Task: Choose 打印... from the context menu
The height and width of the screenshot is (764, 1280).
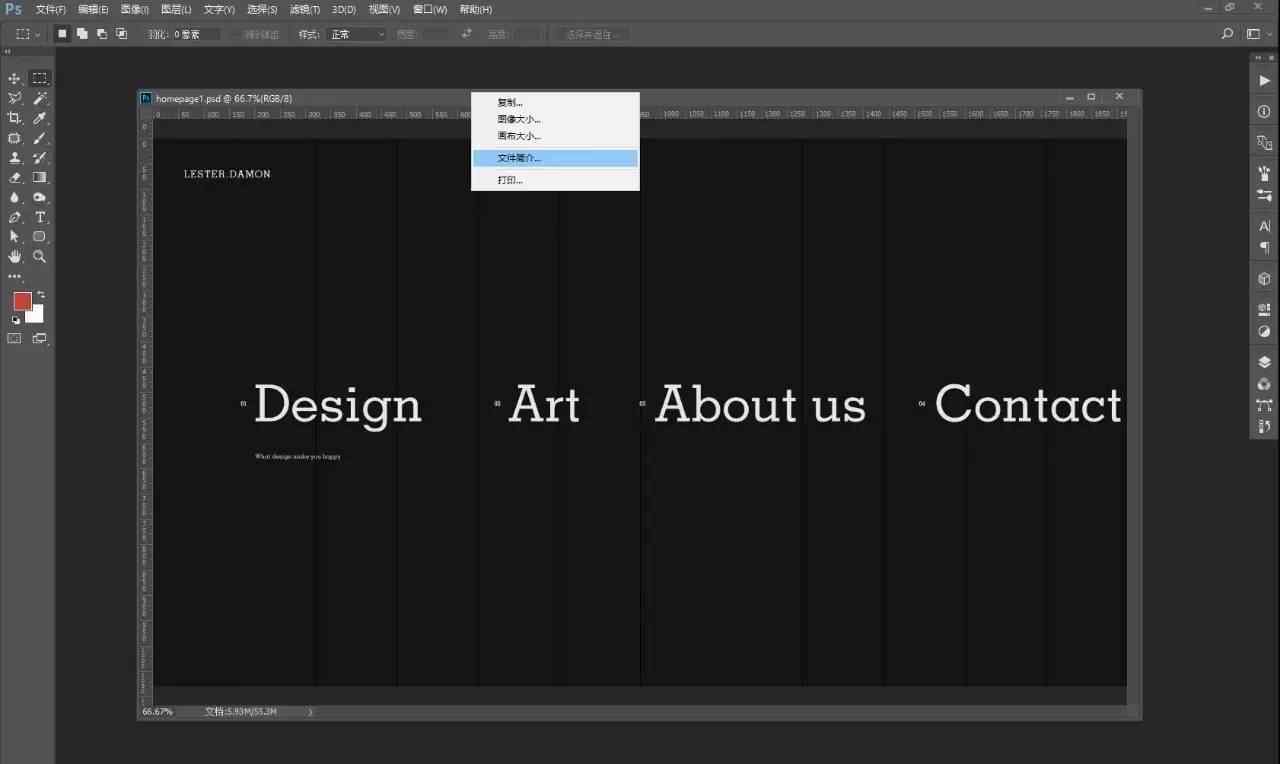Action: [555, 180]
